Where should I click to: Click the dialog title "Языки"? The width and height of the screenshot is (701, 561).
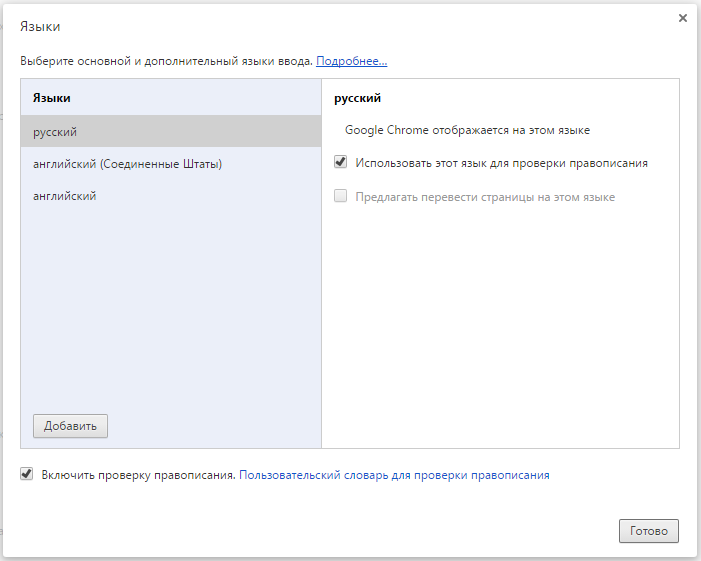point(40,27)
